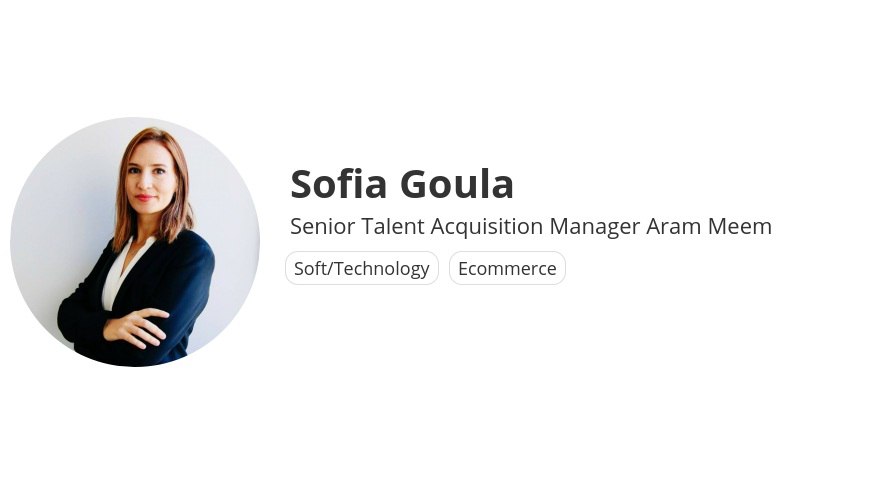Viewport: 876px width, 485px height.
Task: Click the word Manager in job title
Action: click(x=594, y=227)
